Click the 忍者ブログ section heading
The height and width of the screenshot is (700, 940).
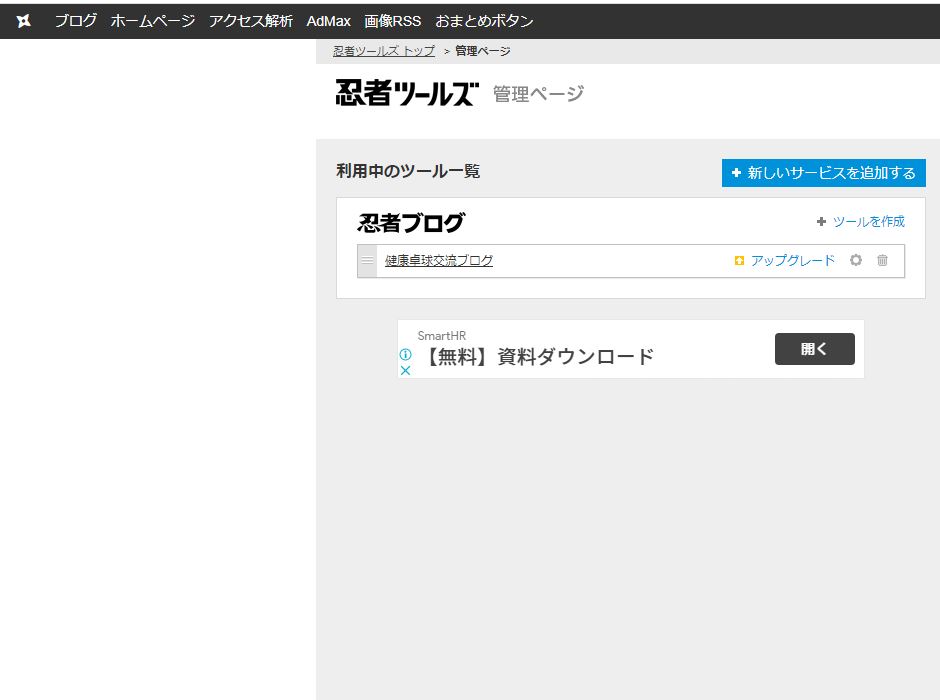[x=411, y=223]
